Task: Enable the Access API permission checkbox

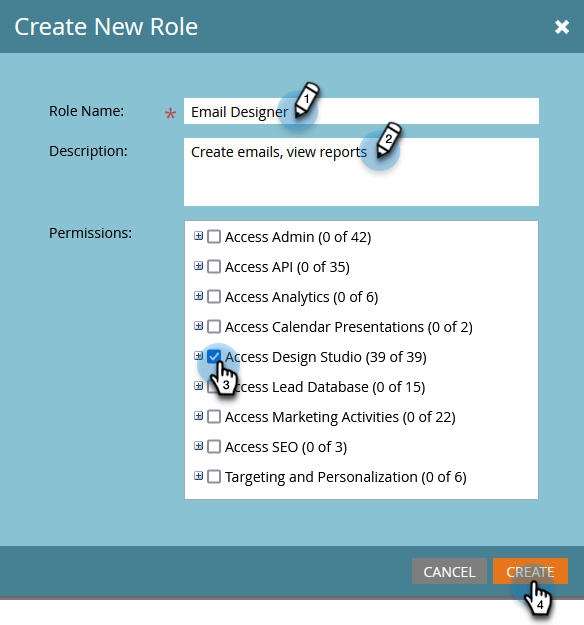Action: click(x=214, y=267)
